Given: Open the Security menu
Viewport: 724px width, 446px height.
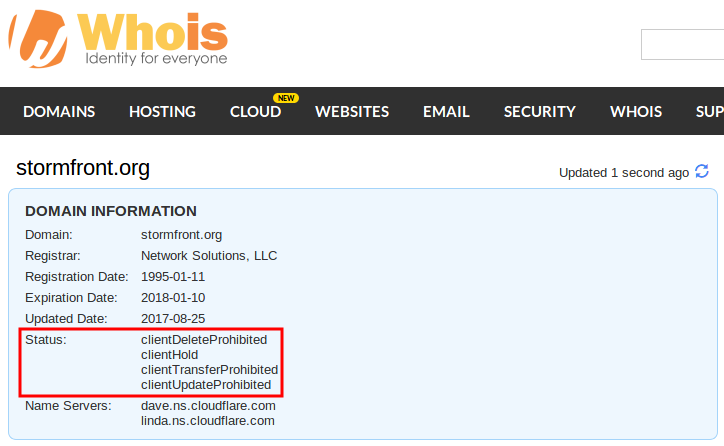Looking at the screenshot, I should [539, 112].
